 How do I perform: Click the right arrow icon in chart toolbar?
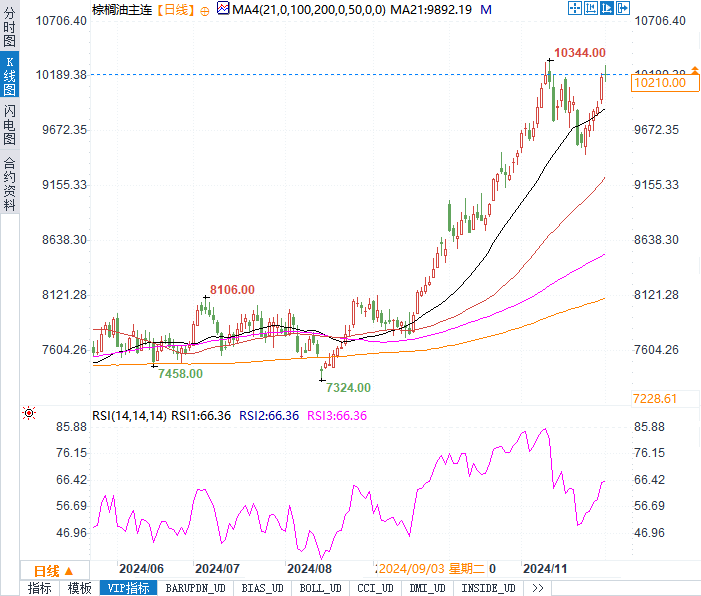click(608, 9)
